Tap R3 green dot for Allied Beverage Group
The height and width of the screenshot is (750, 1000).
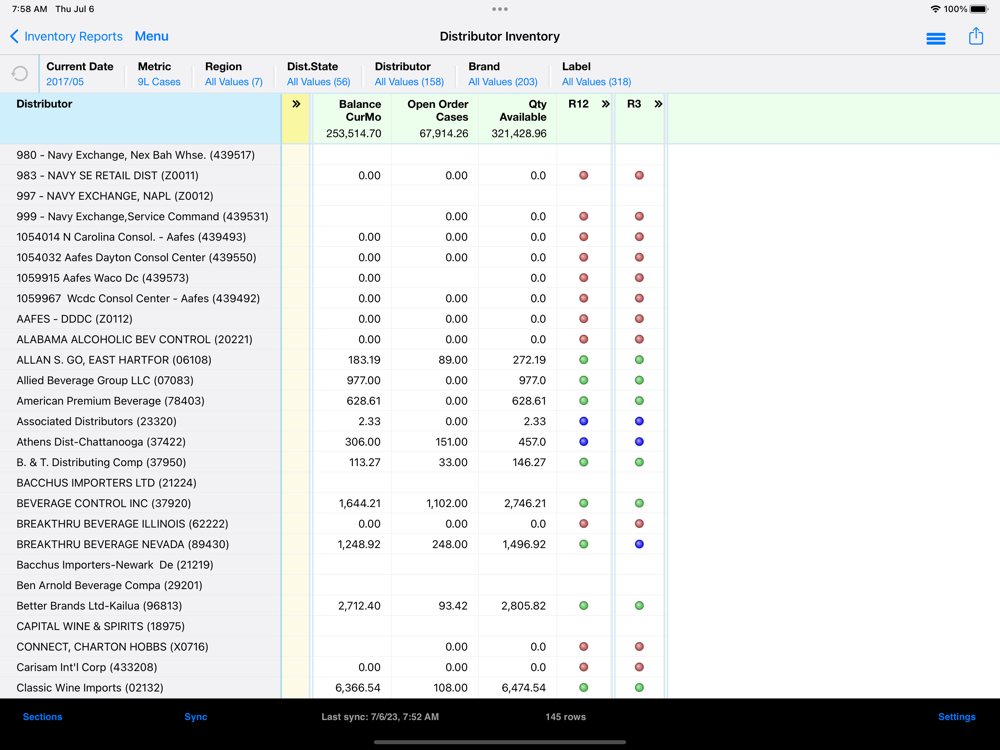point(639,380)
